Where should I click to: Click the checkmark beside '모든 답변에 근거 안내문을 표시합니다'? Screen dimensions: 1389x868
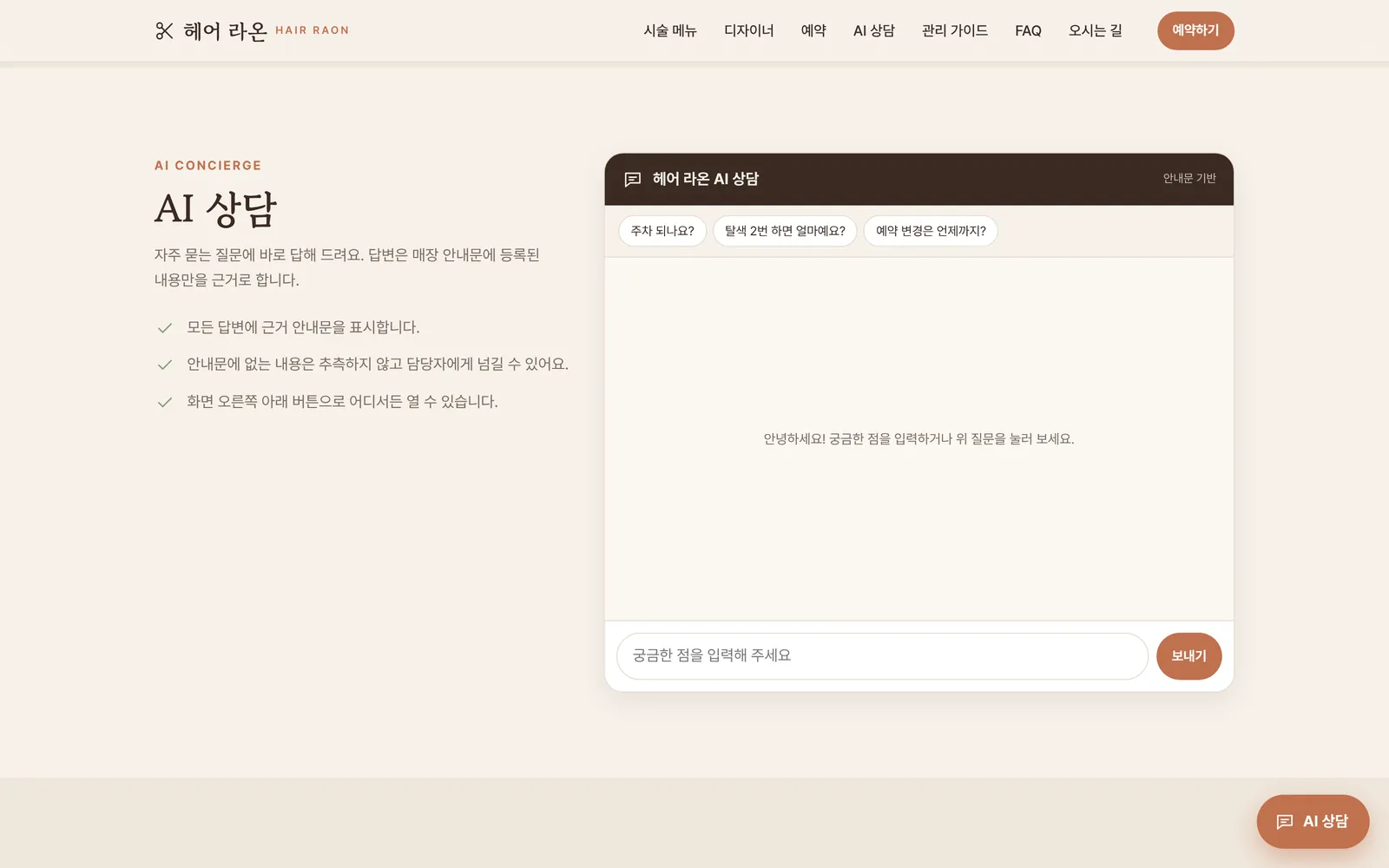164,328
